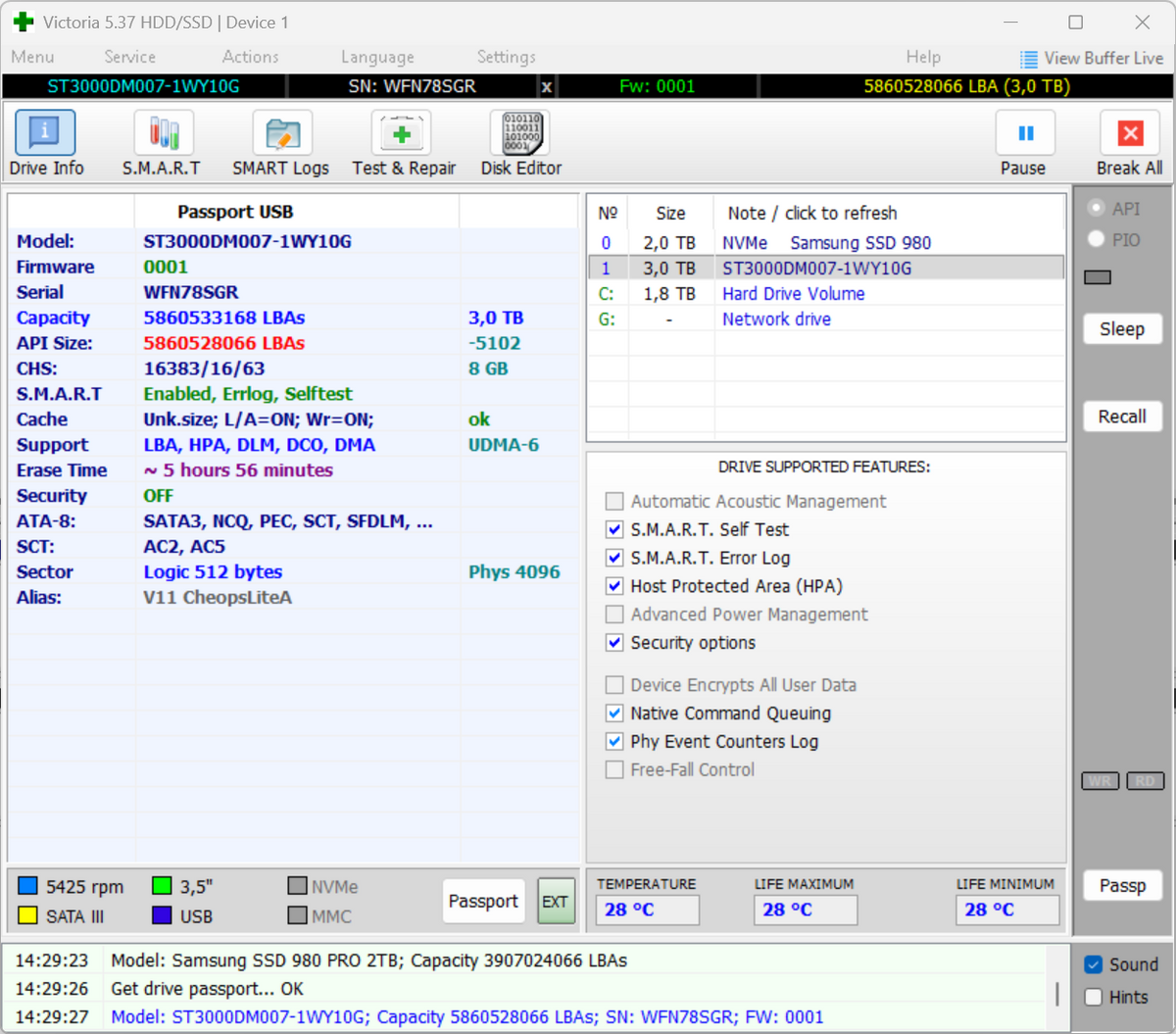Open the Drive Info panel

[x=45, y=144]
